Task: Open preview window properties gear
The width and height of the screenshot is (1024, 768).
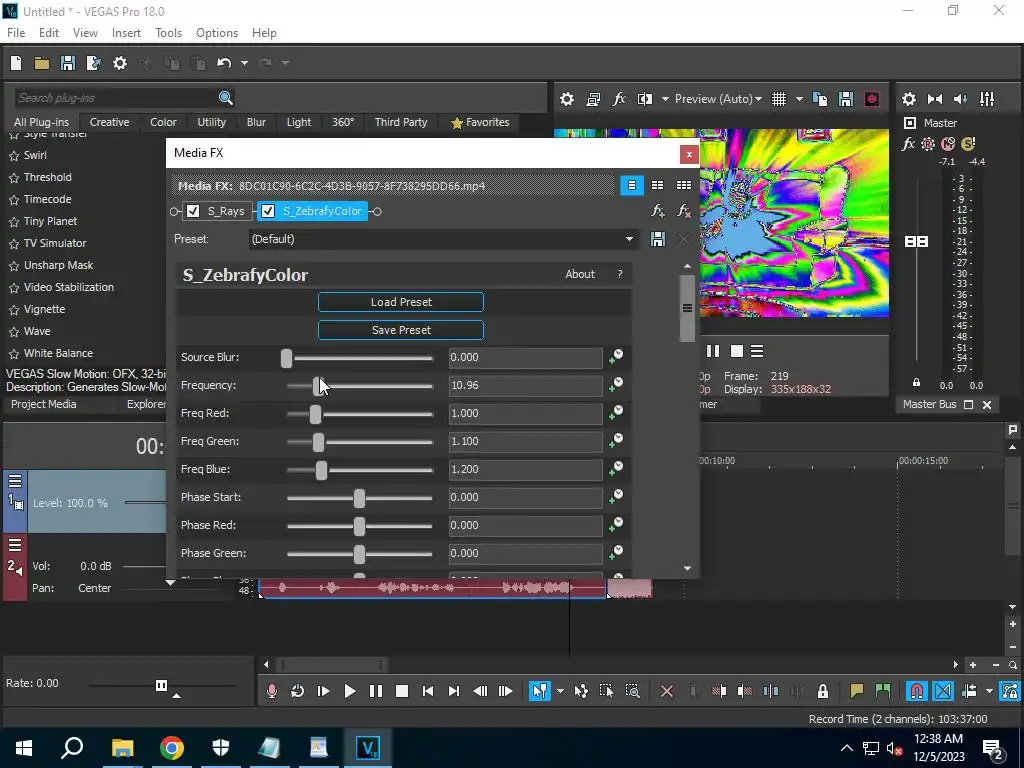Action: coord(567,99)
